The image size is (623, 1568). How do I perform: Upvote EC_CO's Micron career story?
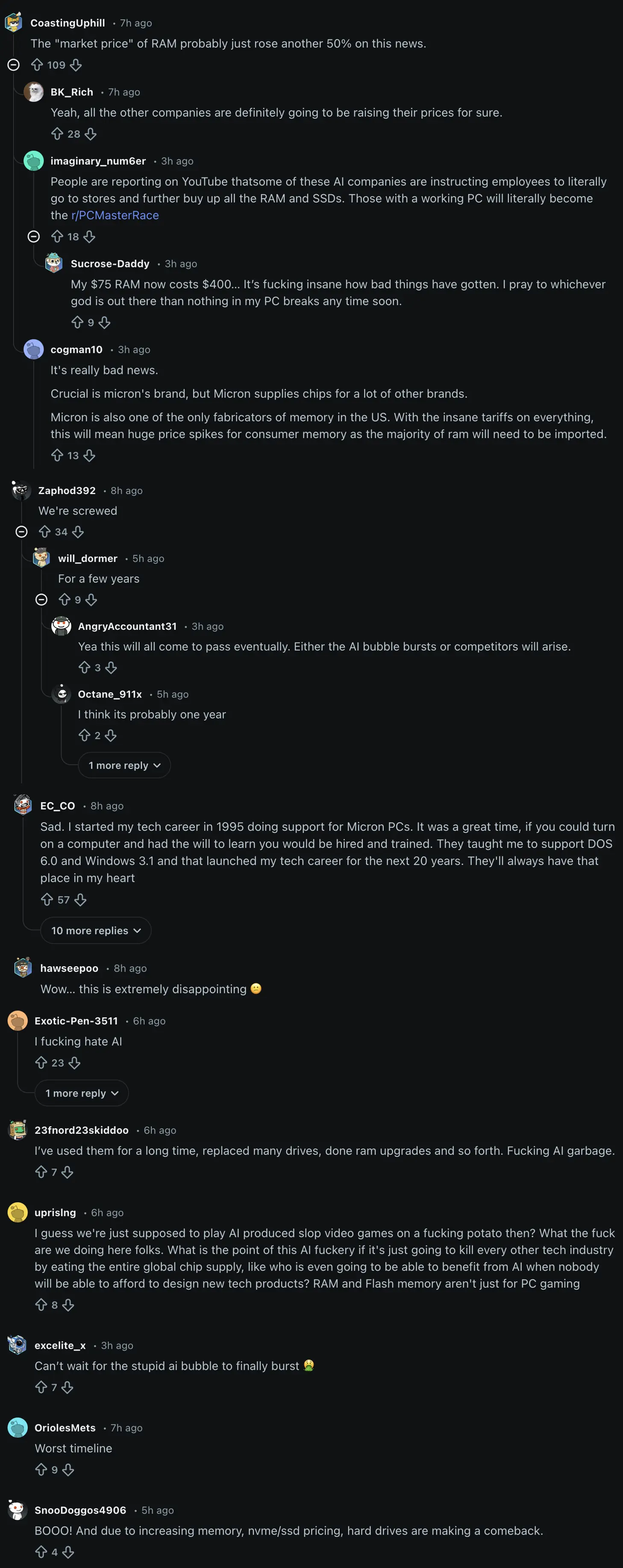[47, 900]
